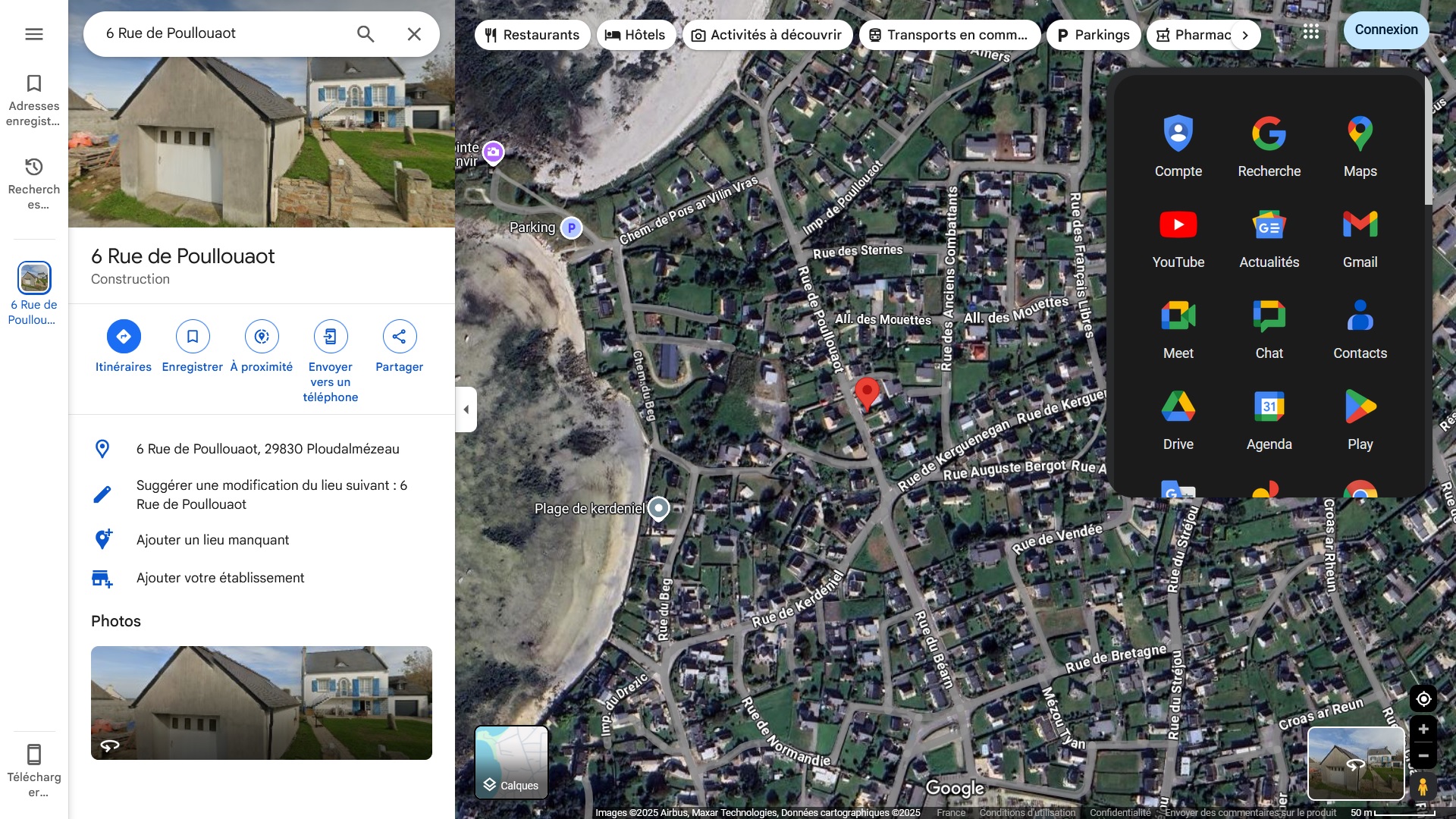Click the Enregistrer bookmark icon
The image size is (1456, 819).
(193, 337)
